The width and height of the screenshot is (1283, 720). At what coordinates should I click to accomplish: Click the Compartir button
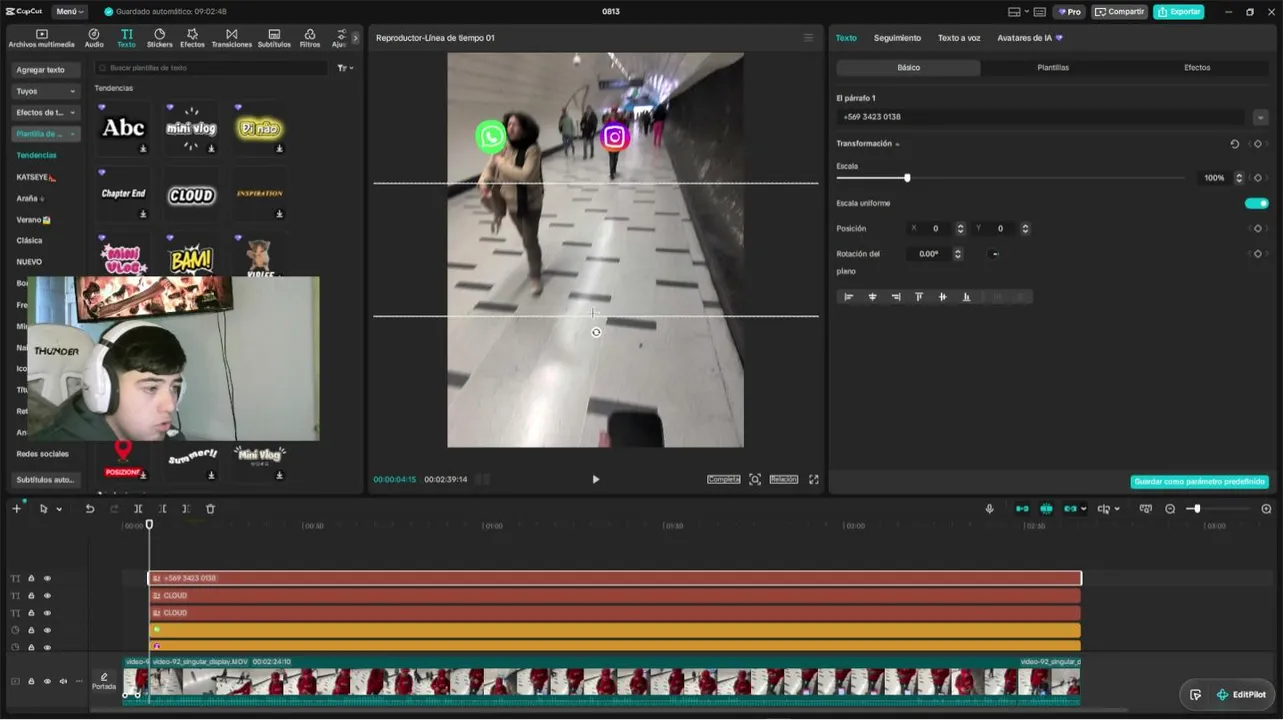1119,12
